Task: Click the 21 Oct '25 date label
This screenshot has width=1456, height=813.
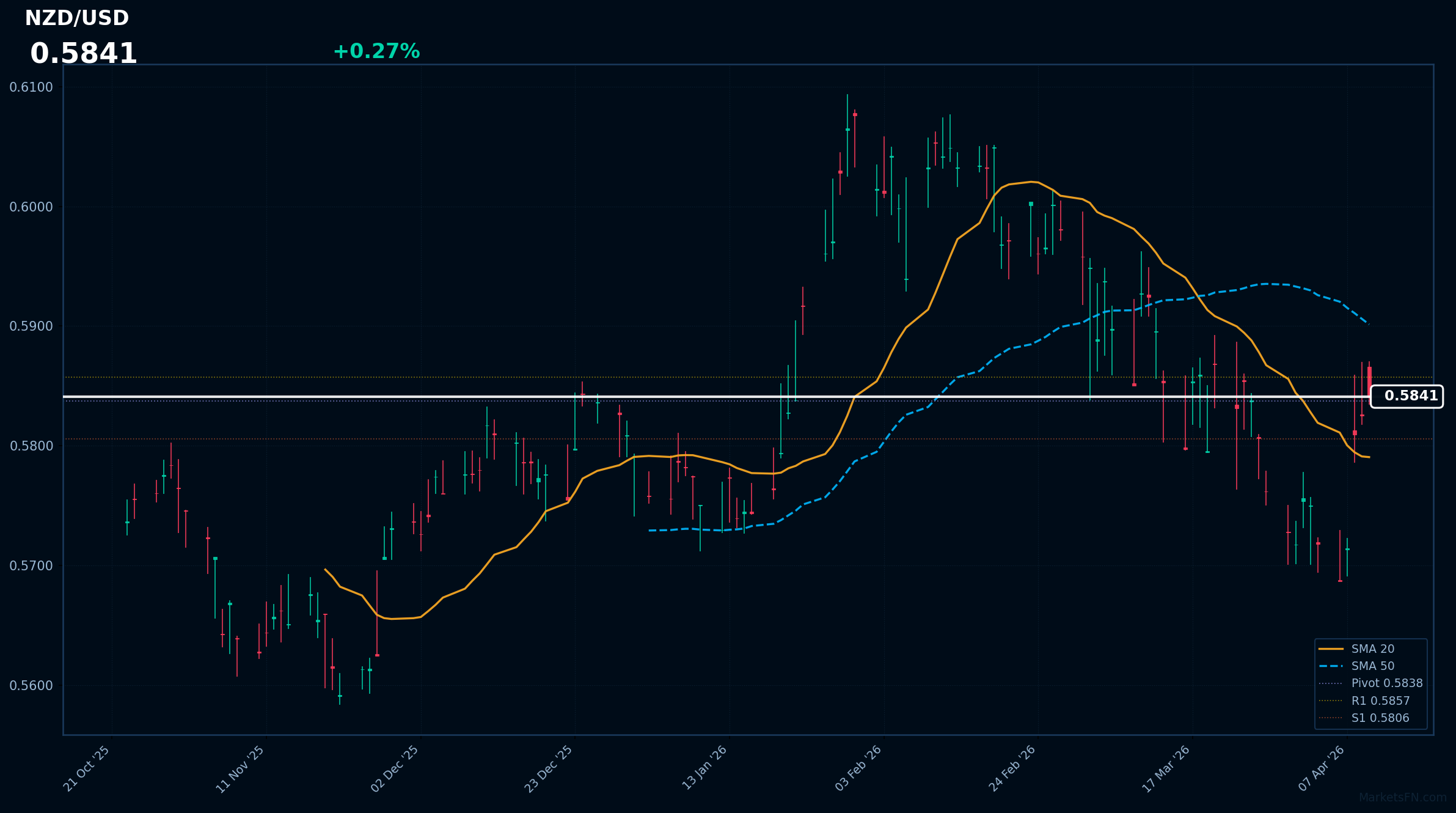Action: 87,768
